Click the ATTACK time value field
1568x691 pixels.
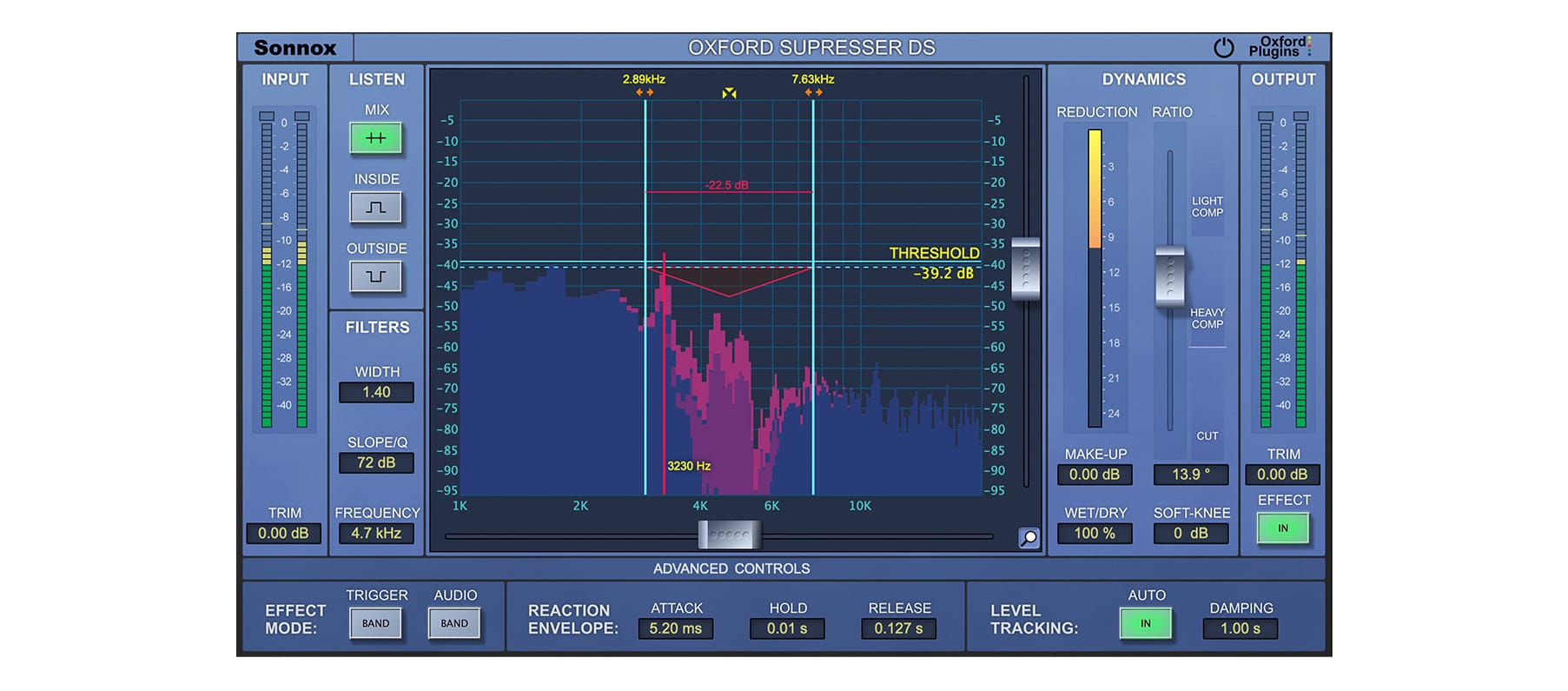675,628
